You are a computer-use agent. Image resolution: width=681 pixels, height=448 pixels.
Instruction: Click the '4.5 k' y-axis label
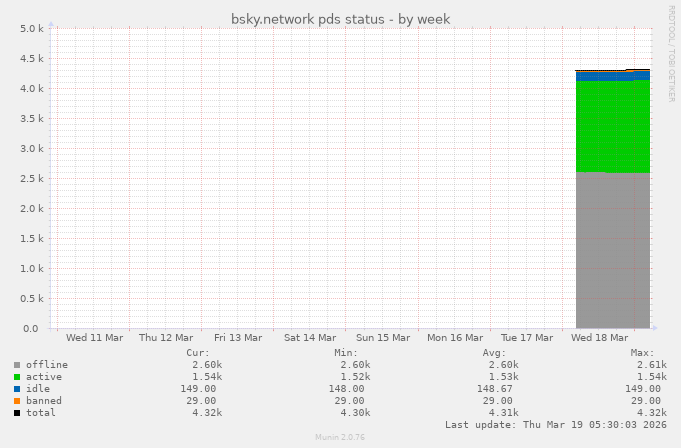[32, 59]
